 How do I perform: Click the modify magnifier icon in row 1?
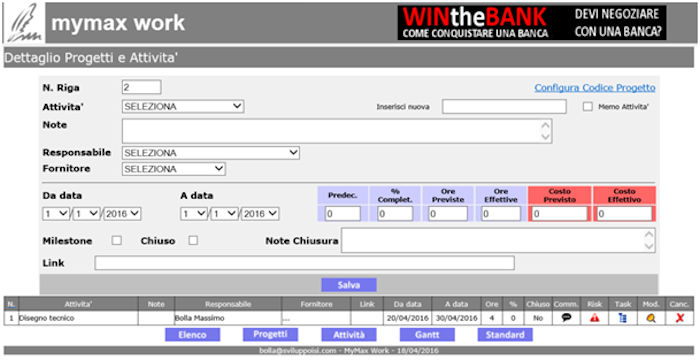(651, 318)
